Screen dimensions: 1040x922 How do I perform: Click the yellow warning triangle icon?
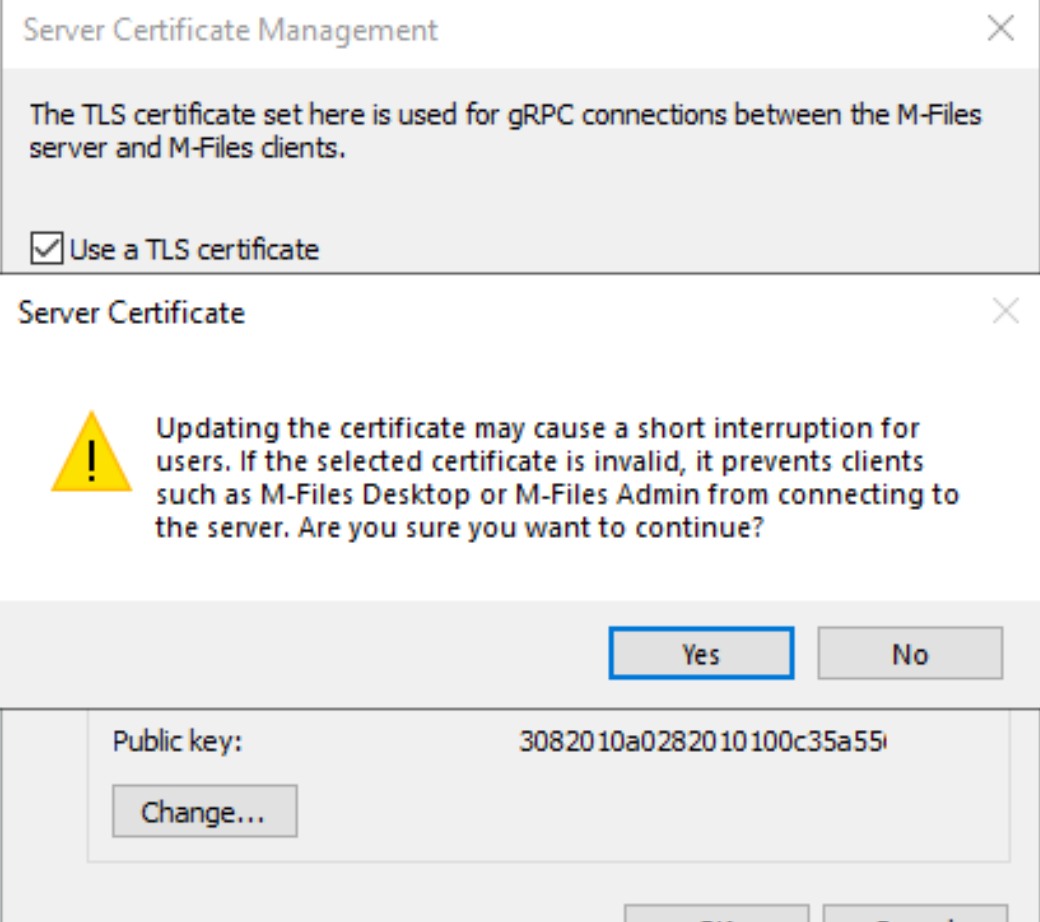click(x=92, y=452)
